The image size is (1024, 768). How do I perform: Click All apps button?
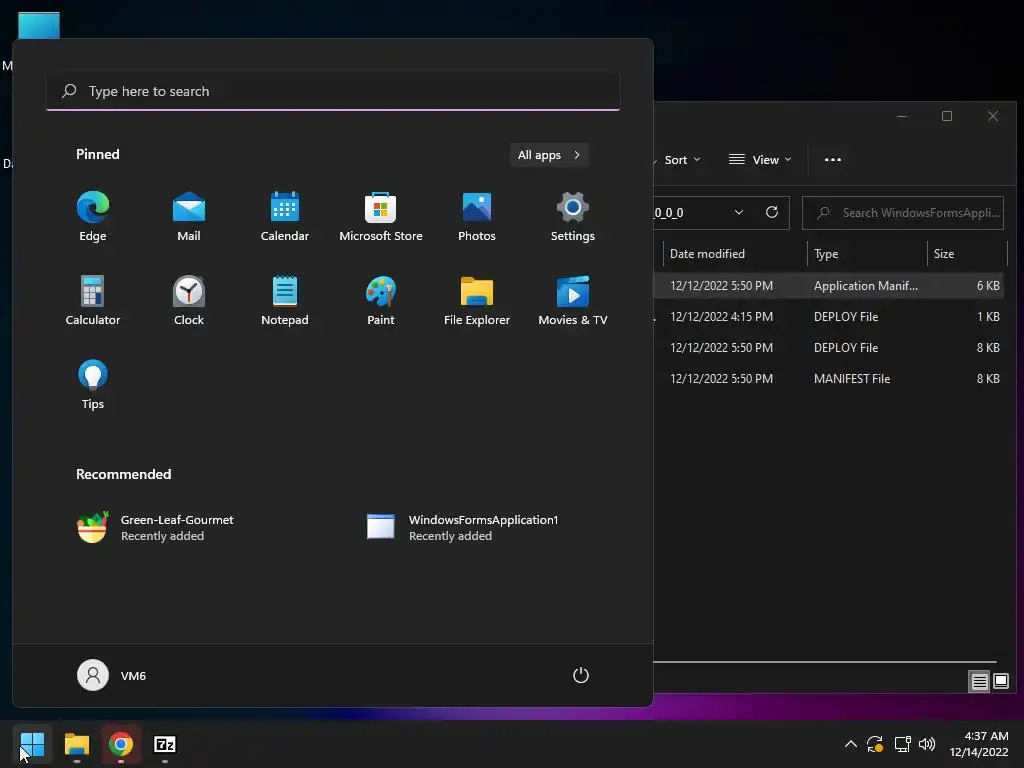click(549, 155)
